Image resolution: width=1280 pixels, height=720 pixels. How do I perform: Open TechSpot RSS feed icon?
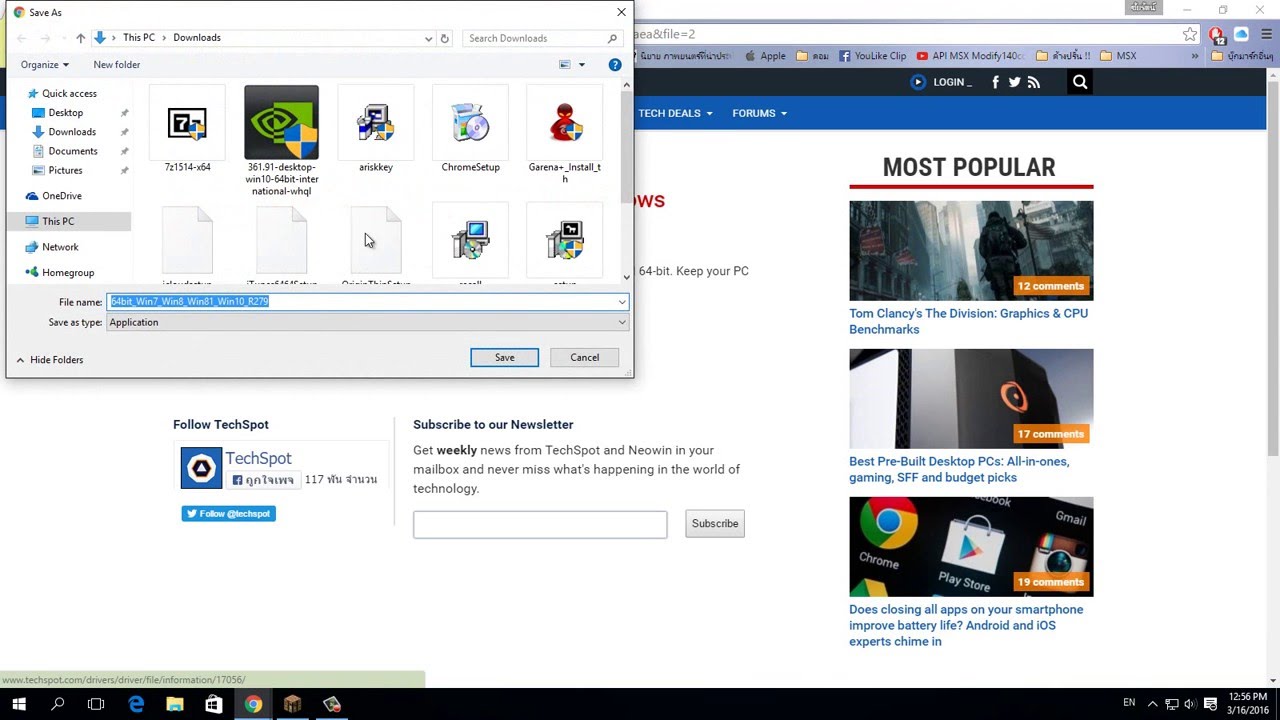pos(1033,82)
